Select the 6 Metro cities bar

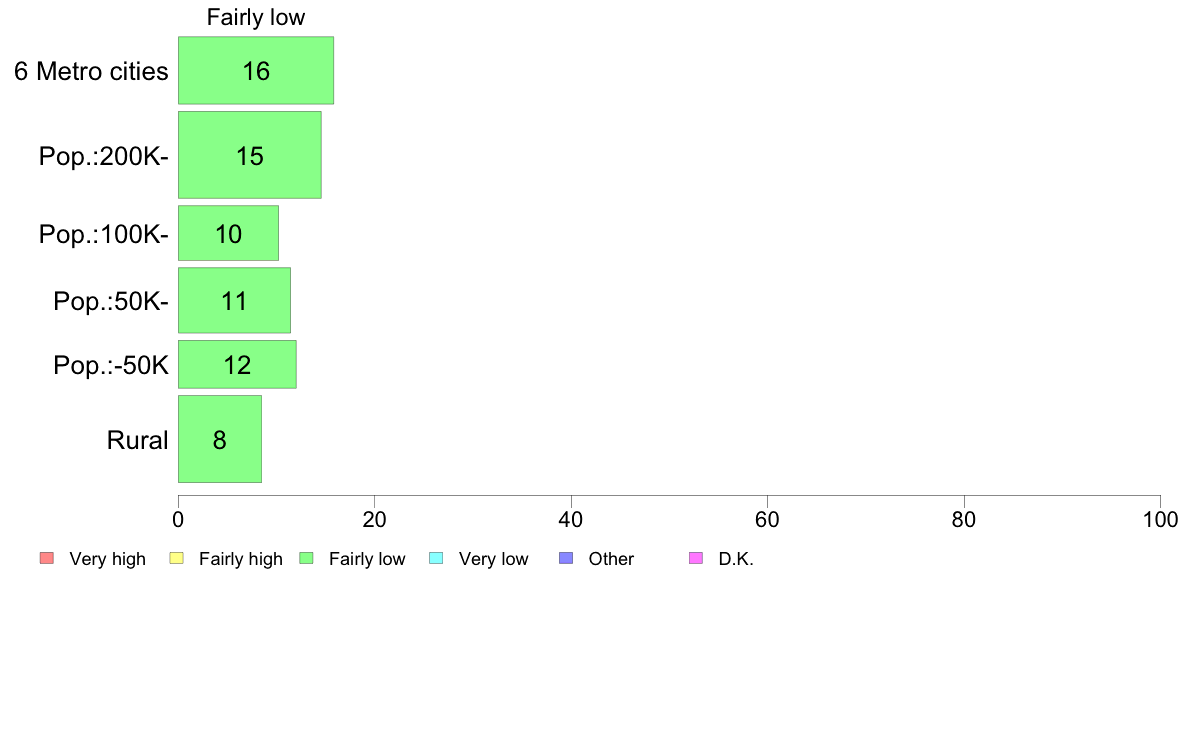pos(256,70)
